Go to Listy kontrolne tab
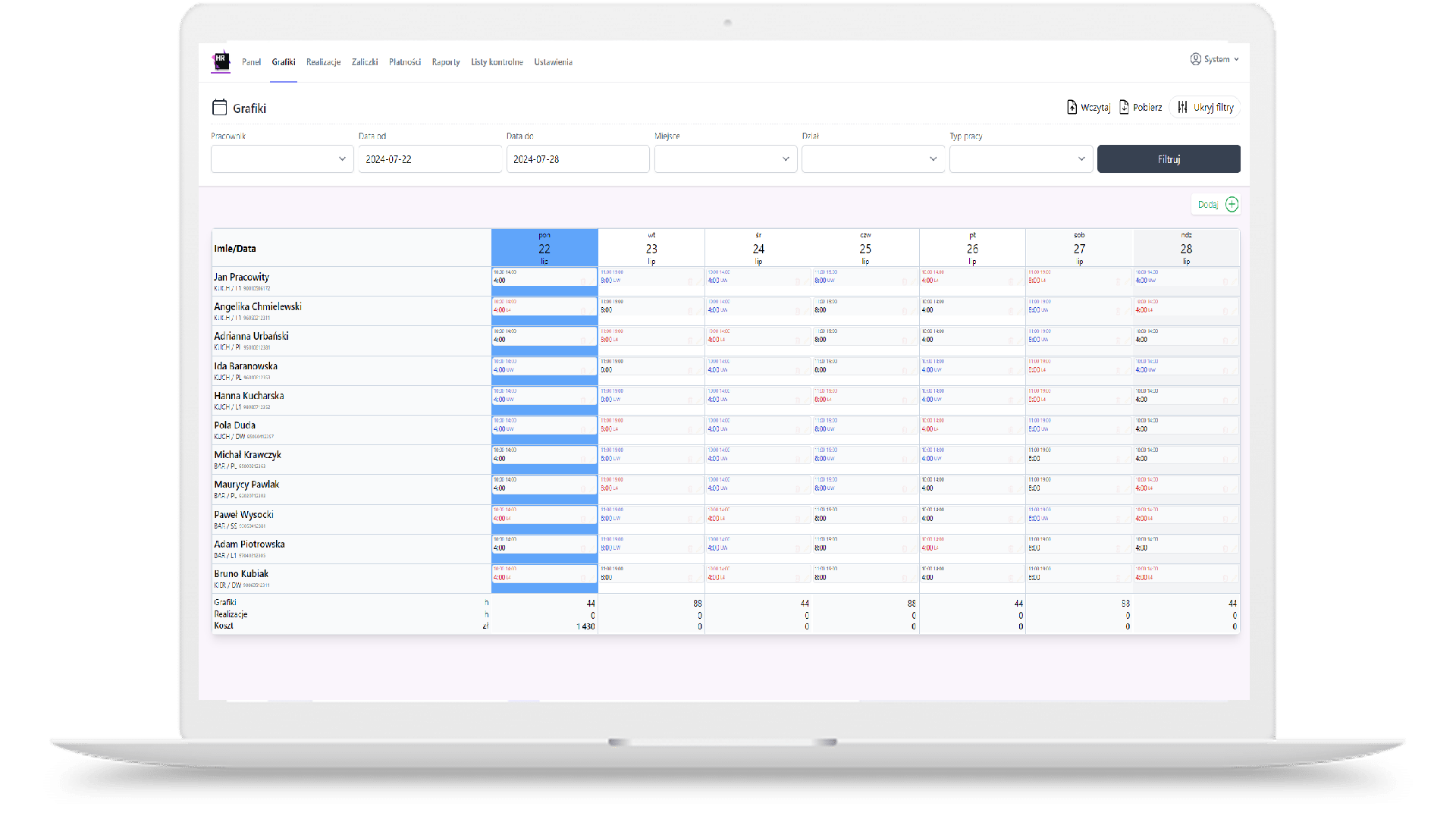This screenshot has height=819, width=1456. (x=497, y=62)
